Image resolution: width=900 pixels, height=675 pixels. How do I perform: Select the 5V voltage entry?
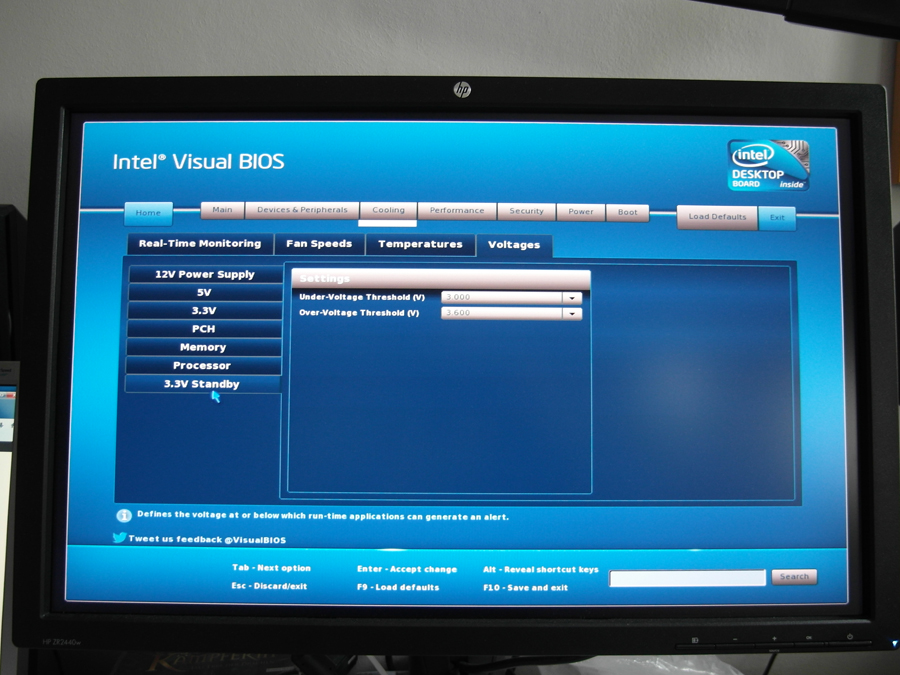pos(204,293)
